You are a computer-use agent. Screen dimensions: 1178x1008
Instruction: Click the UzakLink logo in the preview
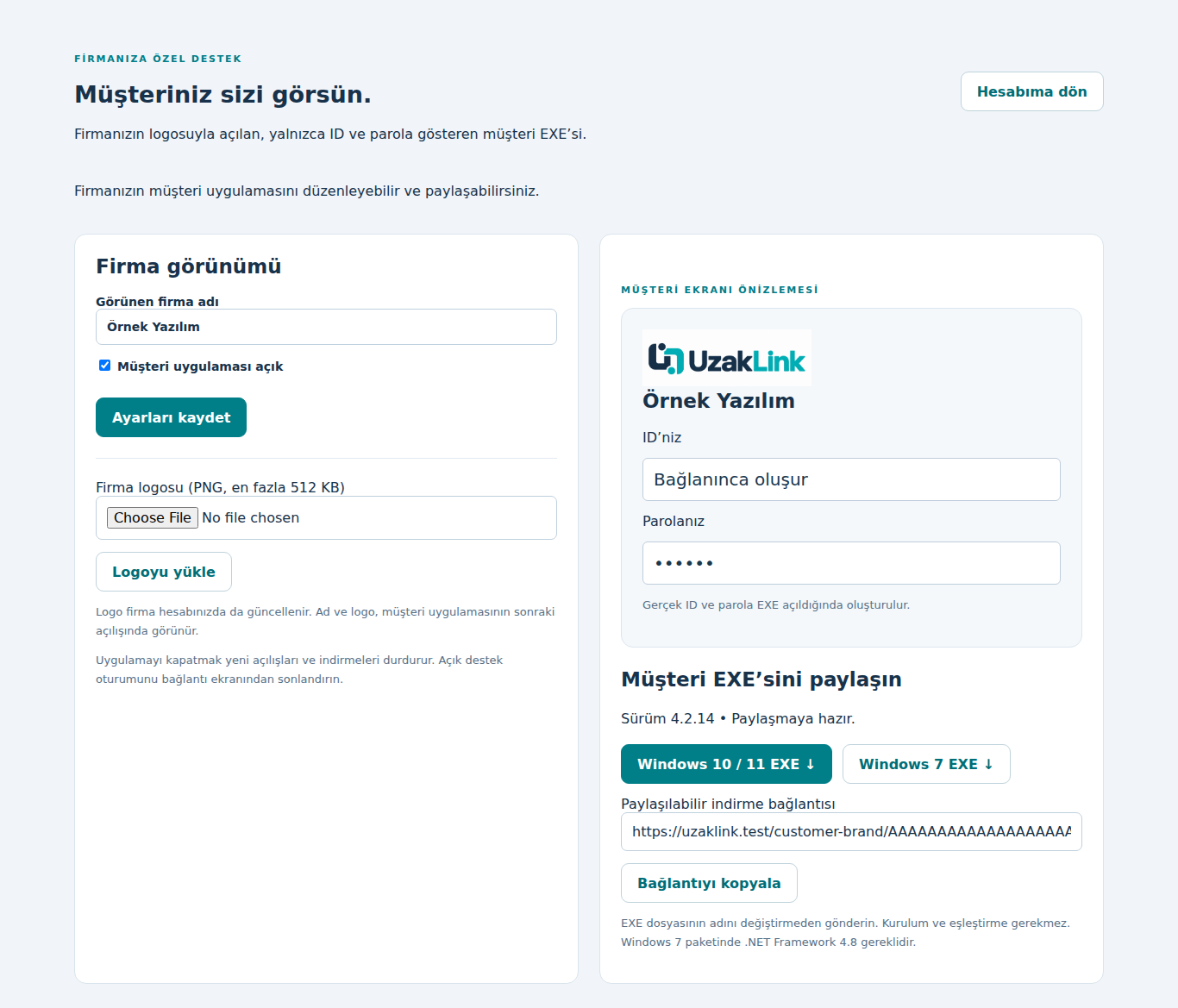[727, 358]
